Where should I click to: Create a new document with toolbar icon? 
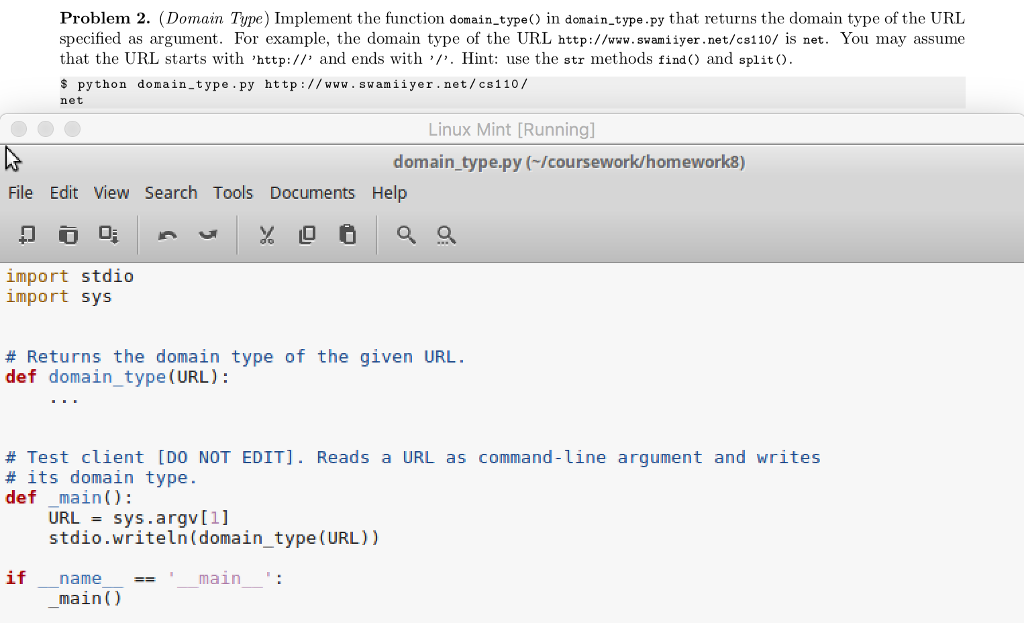(27, 234)
